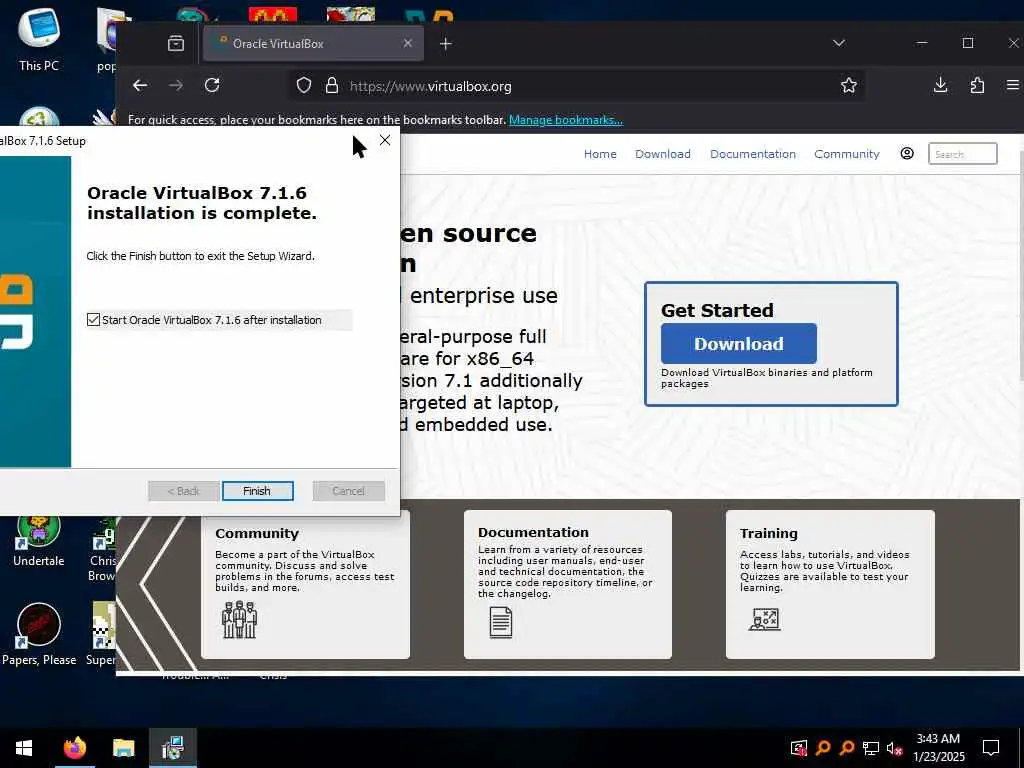The image size is (1024, 768).
Task: Reload the VirtualBox page
Action: tap(212, 86)
